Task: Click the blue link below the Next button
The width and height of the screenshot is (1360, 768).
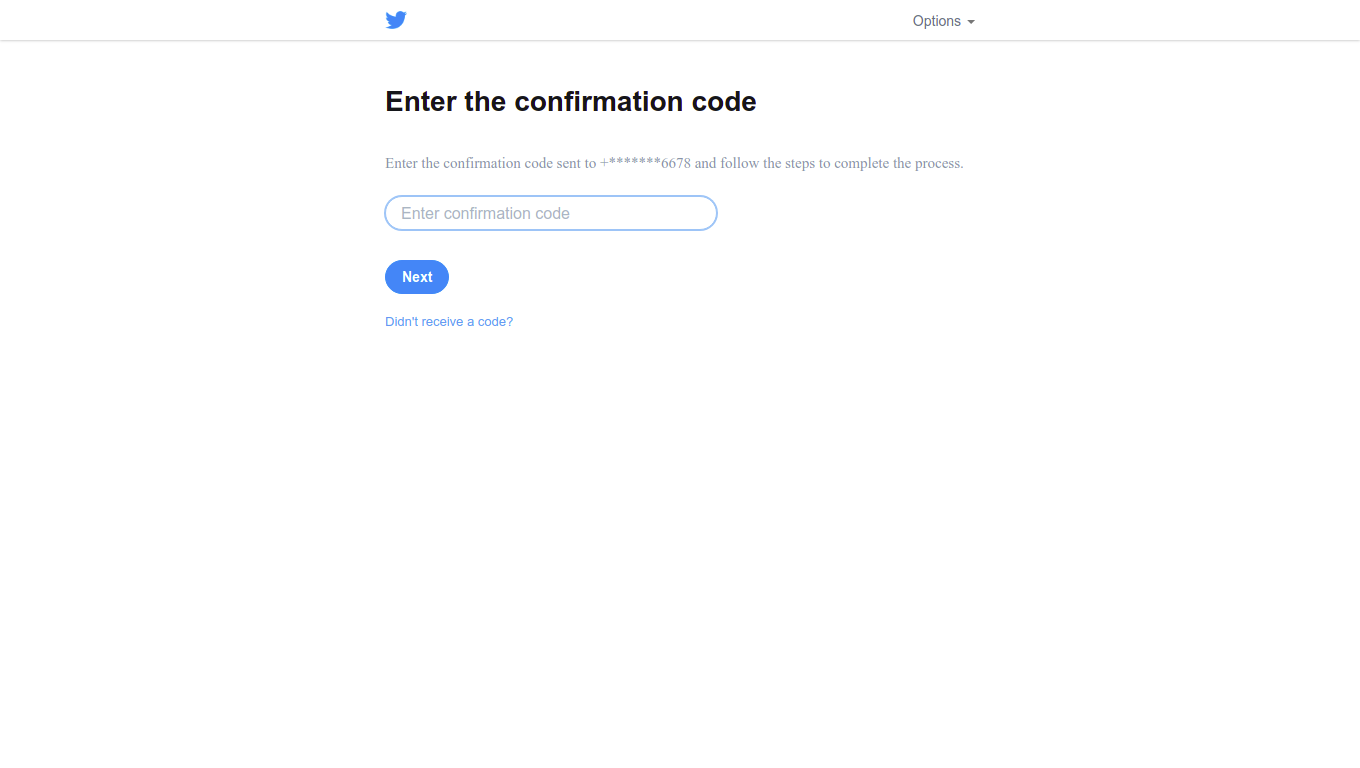Action: (449, 322)
